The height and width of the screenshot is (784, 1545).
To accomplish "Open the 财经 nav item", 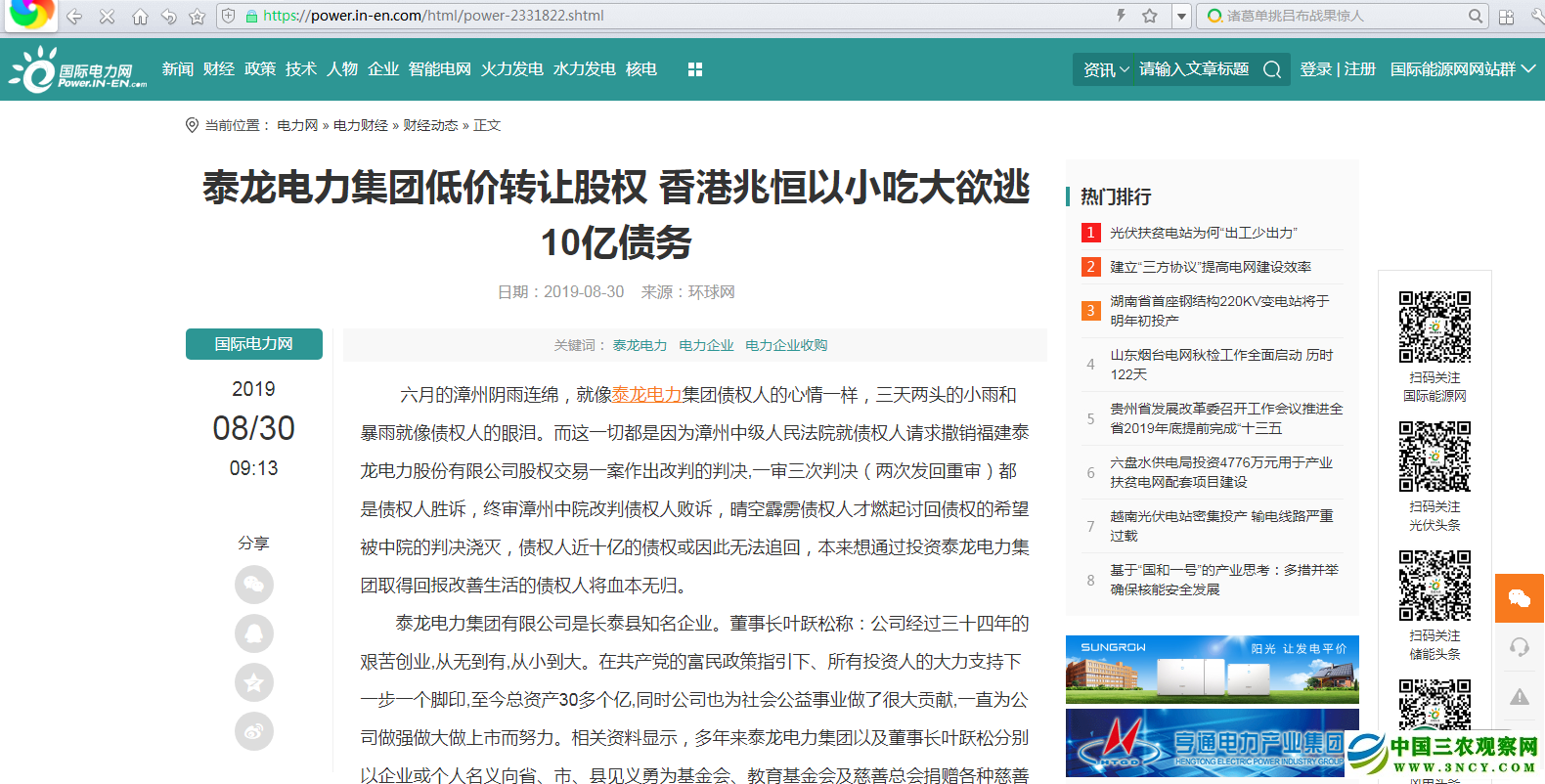I will (219, 69).
